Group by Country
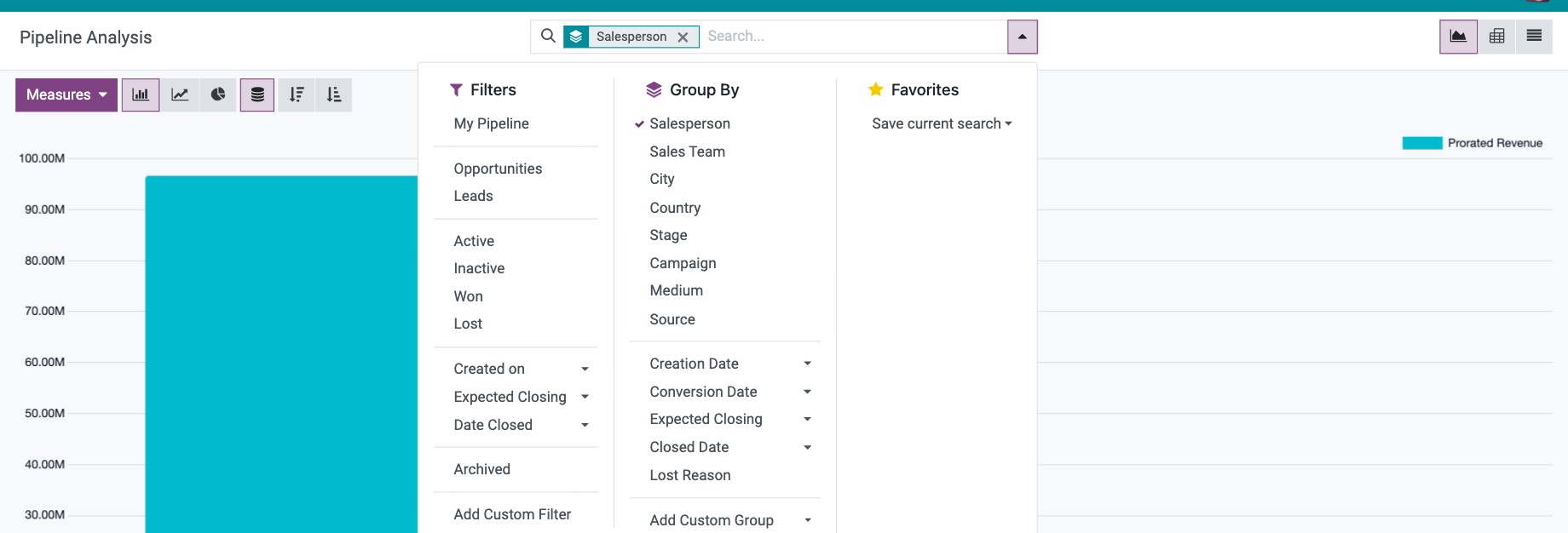This screenshot has width=1568, height=533. (675, 208)
